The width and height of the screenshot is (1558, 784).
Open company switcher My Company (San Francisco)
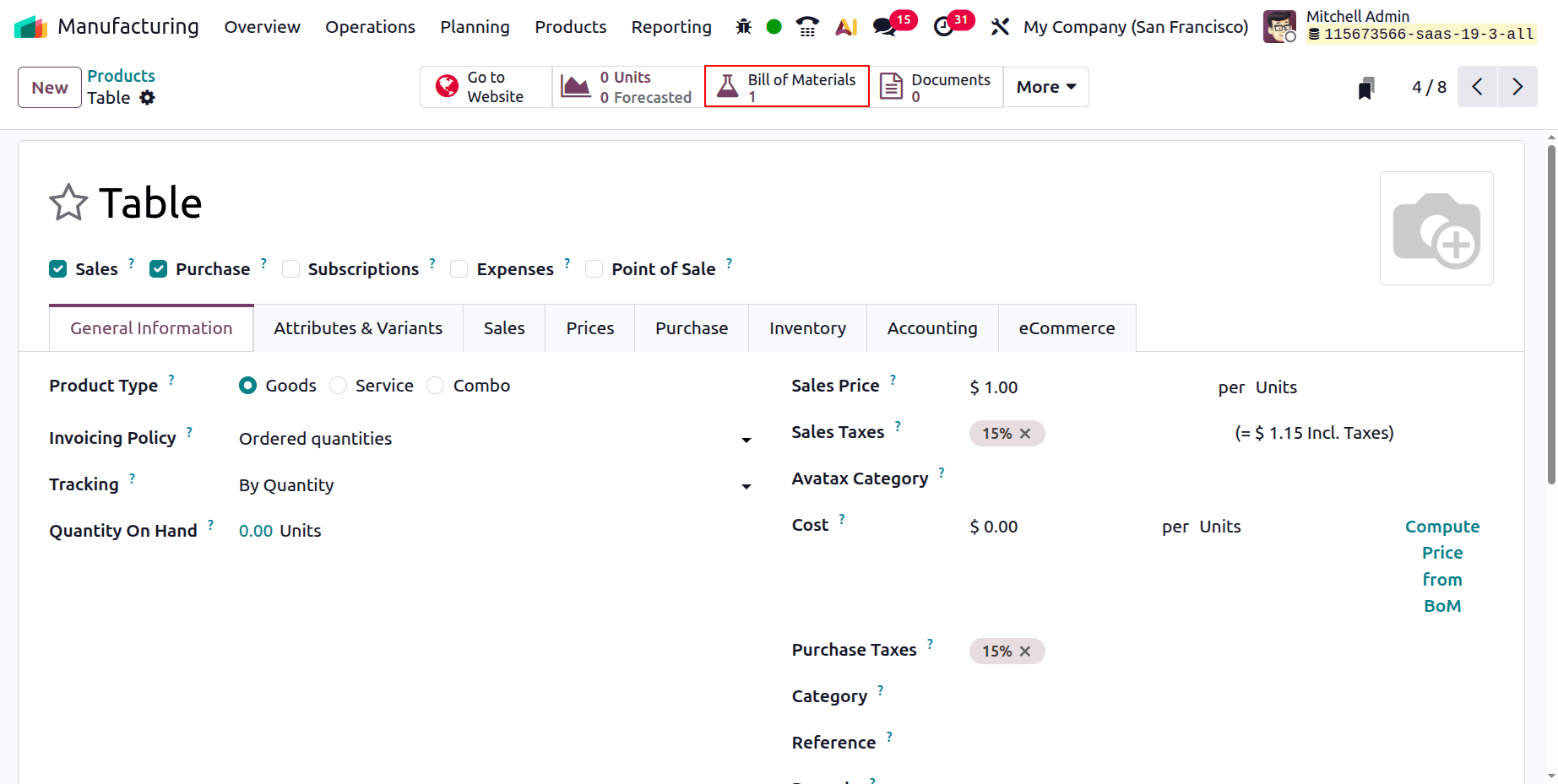(x=1136, y=27)
